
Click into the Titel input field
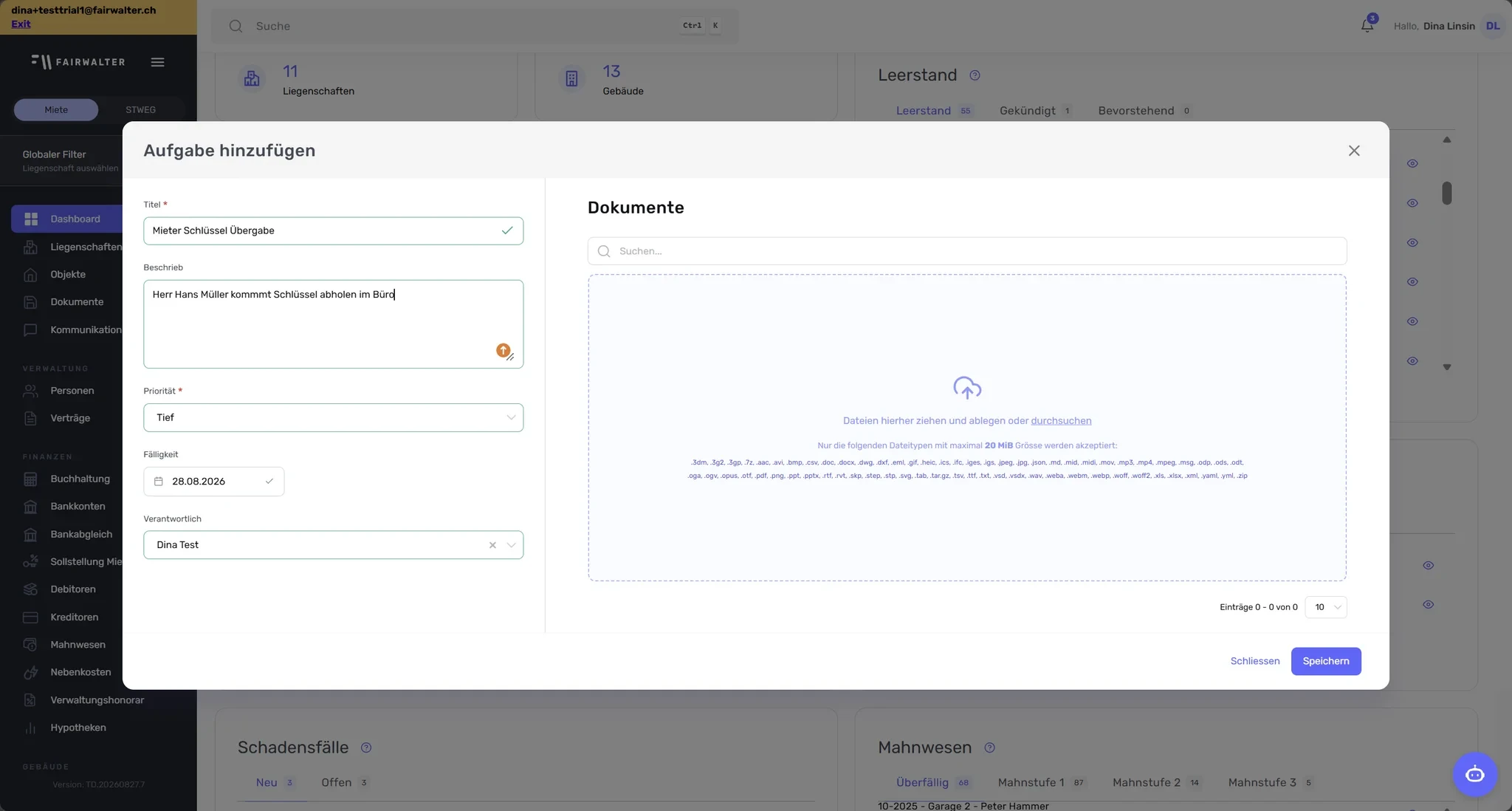pos(333,230)
